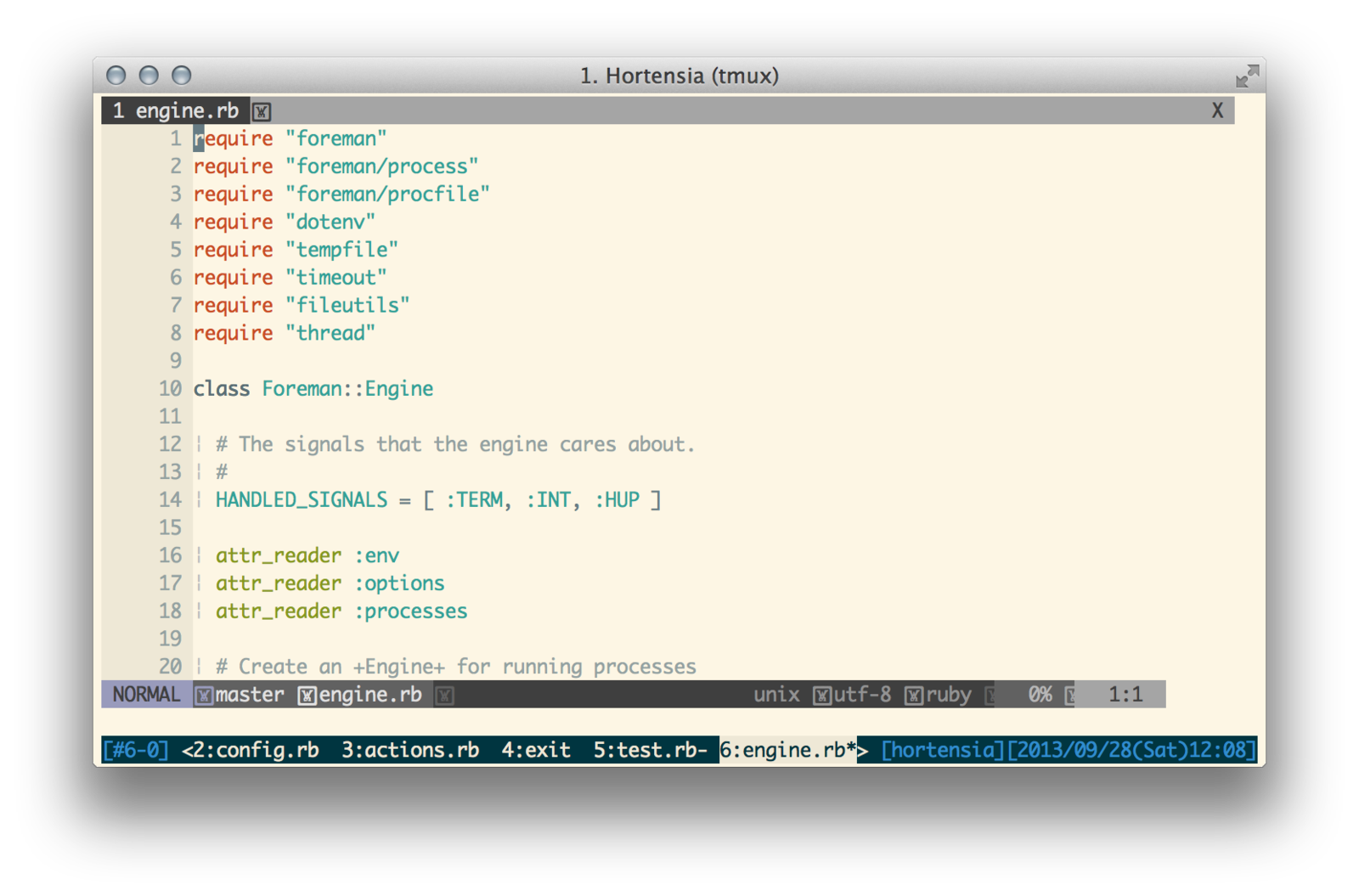
Task: Click line number 15 in the gutter
Action: [170, 527]
